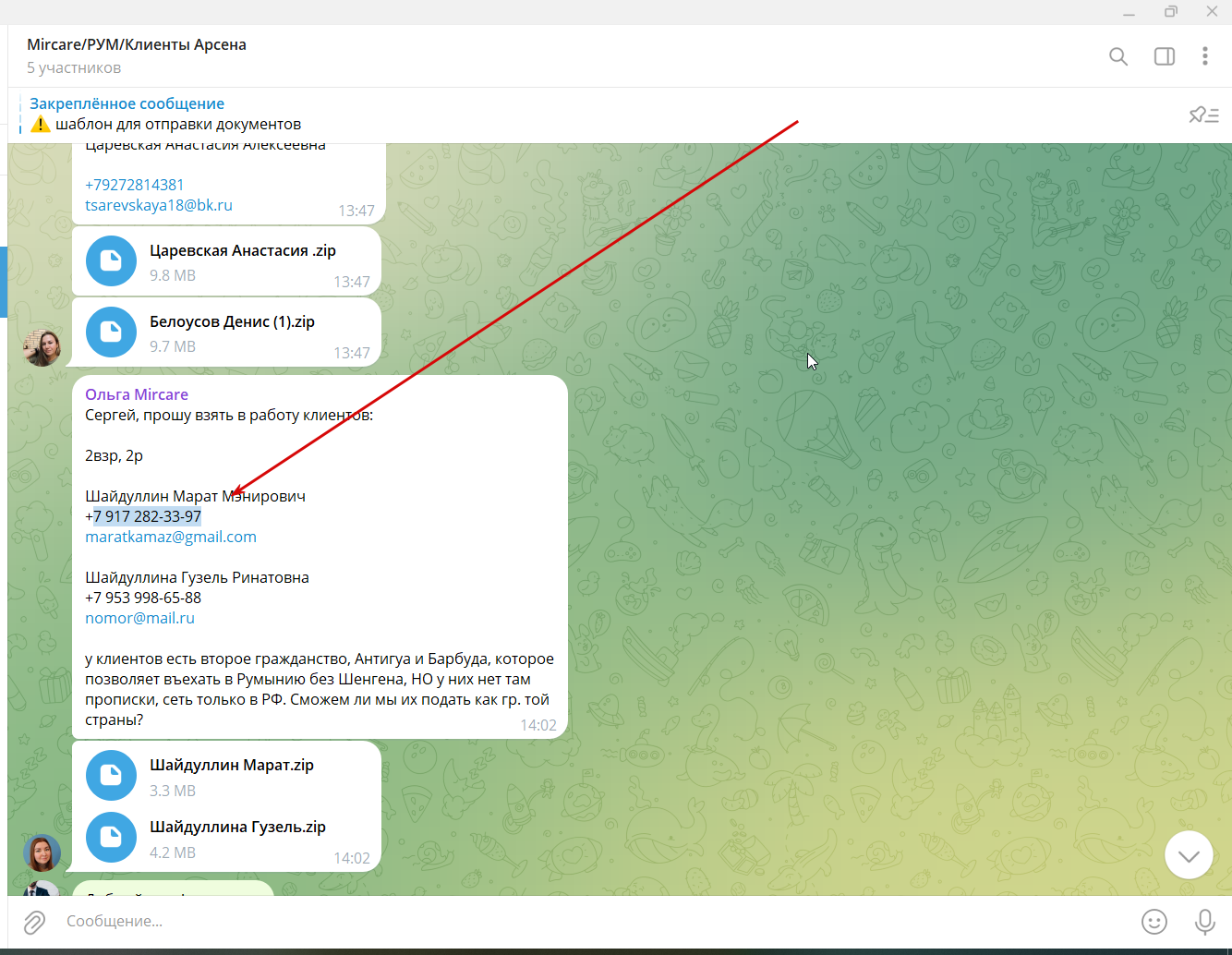Open chat info via Mircare/РУМ/Клиенты Арсена title
The image size is (1232, 955).
pyautogui.click(x=137, y=44)
